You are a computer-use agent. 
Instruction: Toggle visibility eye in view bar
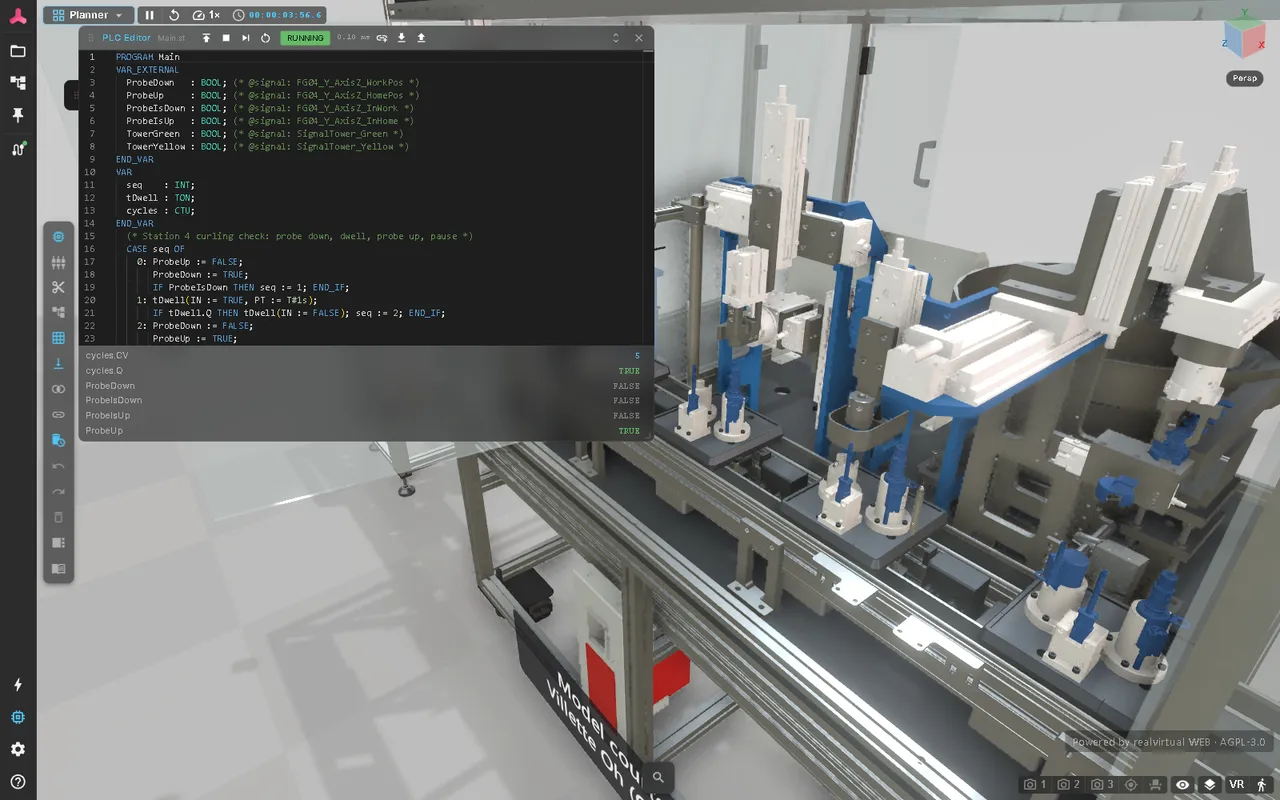tap(1183, 785)
